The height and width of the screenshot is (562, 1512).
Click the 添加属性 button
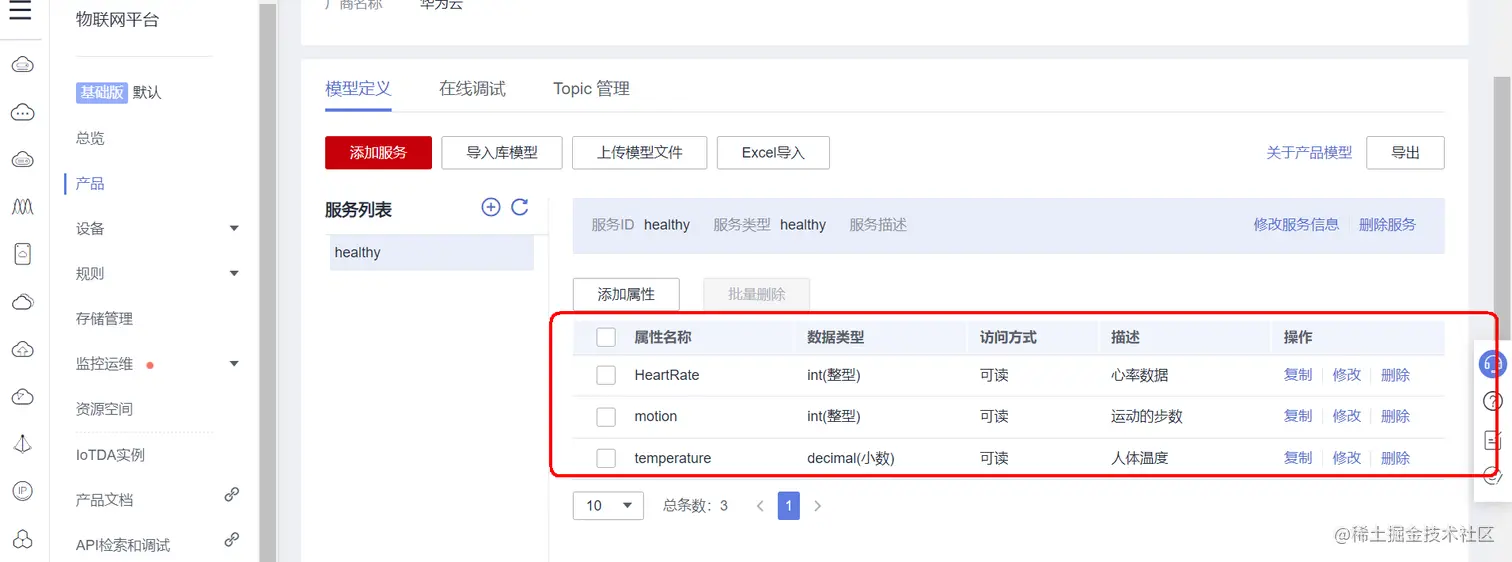626,294
